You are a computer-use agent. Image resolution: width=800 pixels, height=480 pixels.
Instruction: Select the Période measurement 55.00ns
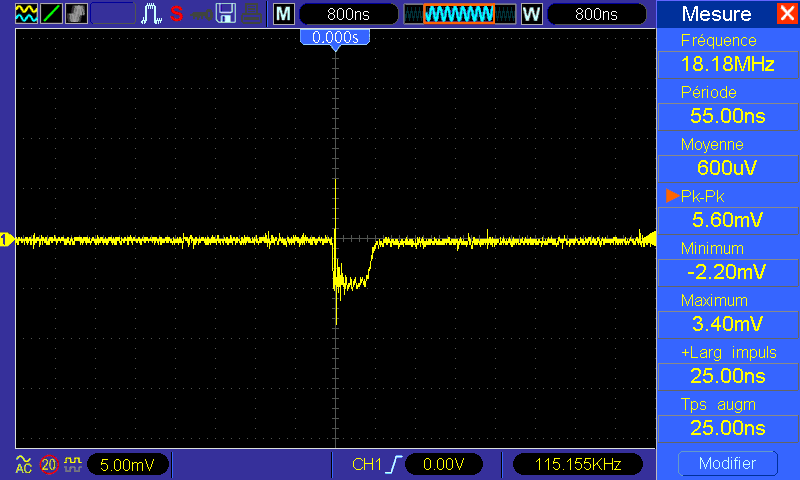point(727,116)
